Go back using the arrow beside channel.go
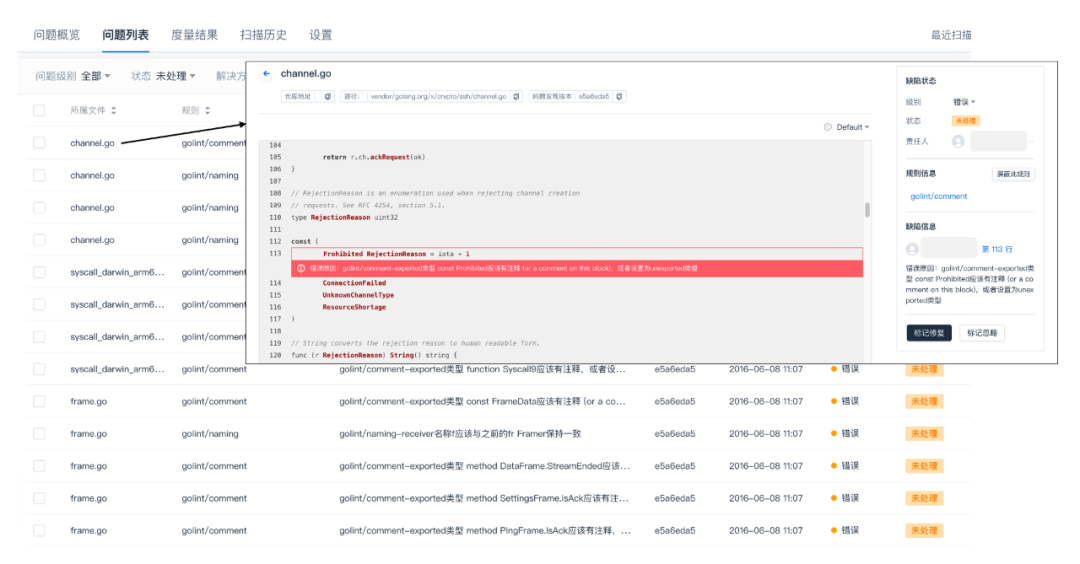The height and width of the screenshot is (564, 1080). (267, 74)
